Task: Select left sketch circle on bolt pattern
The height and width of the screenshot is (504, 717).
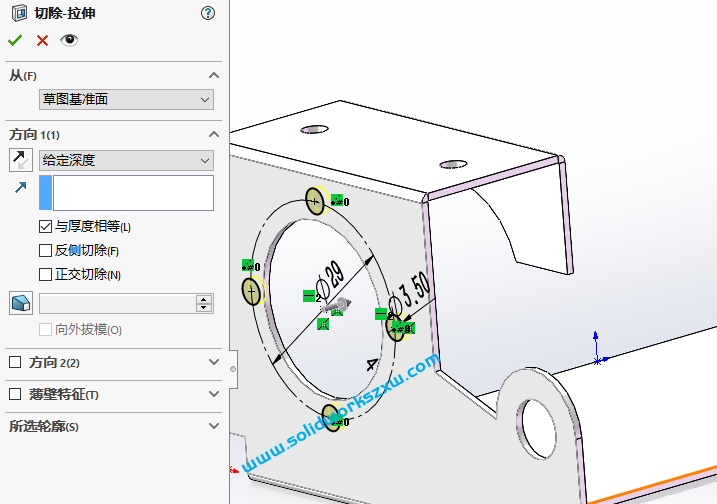Action: coord(251,291)
